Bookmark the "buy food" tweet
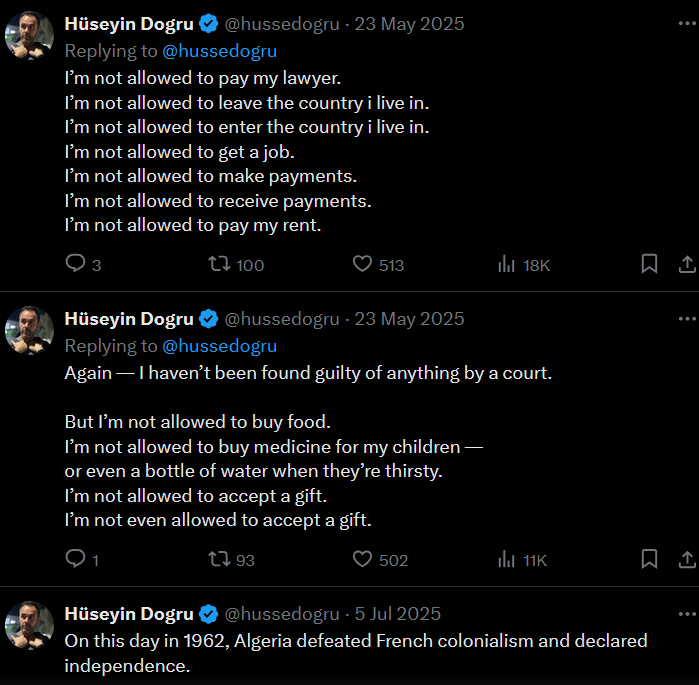The width and height of the screenshot is (699, 685). click(x=649, y=559)
